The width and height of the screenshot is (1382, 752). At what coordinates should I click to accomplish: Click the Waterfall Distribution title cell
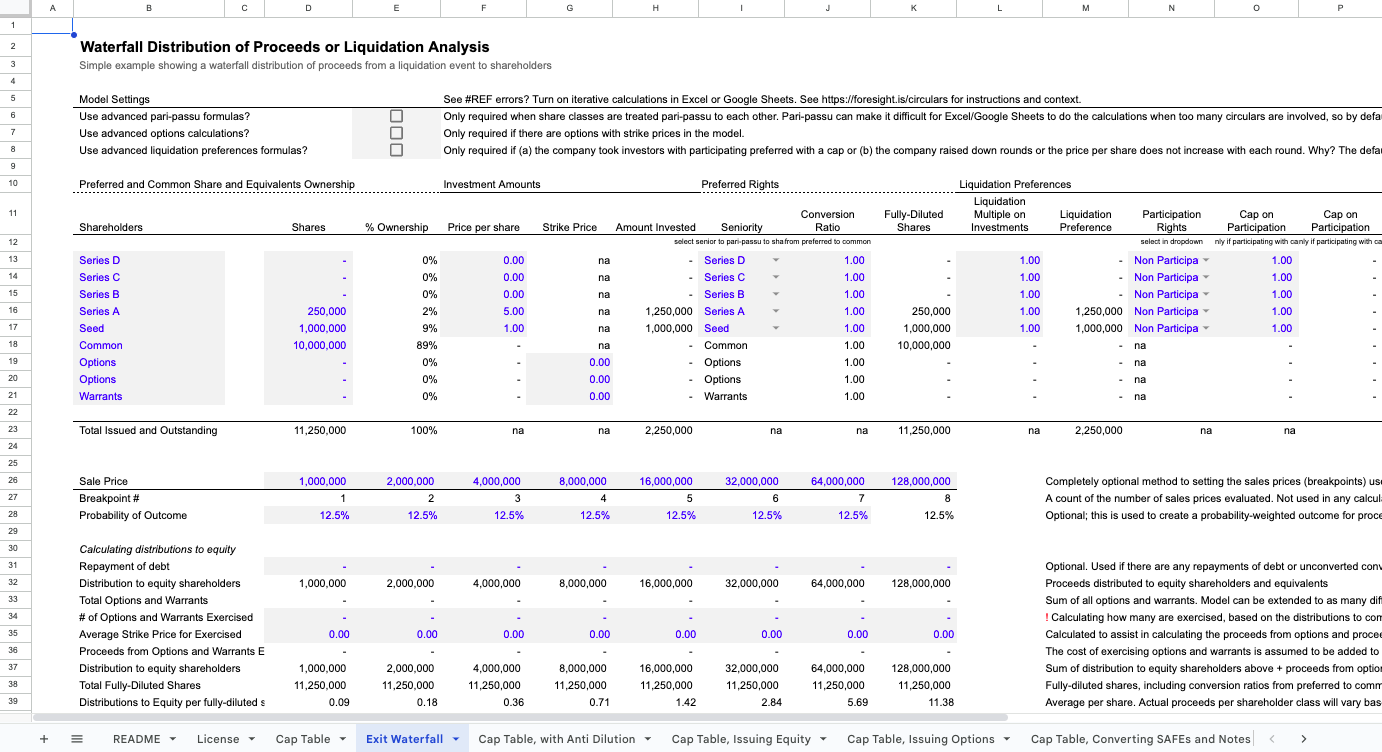(285, 47)
